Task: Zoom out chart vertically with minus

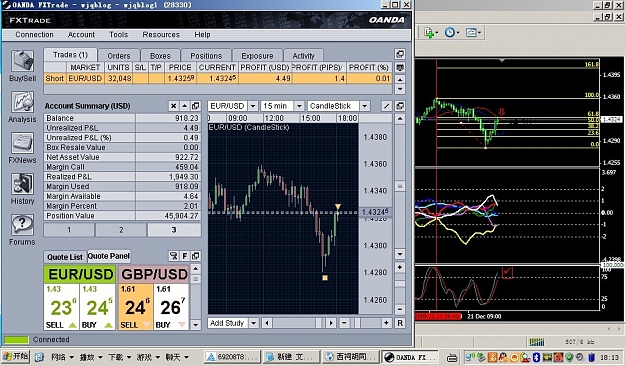Action: (x=400, y=309)
